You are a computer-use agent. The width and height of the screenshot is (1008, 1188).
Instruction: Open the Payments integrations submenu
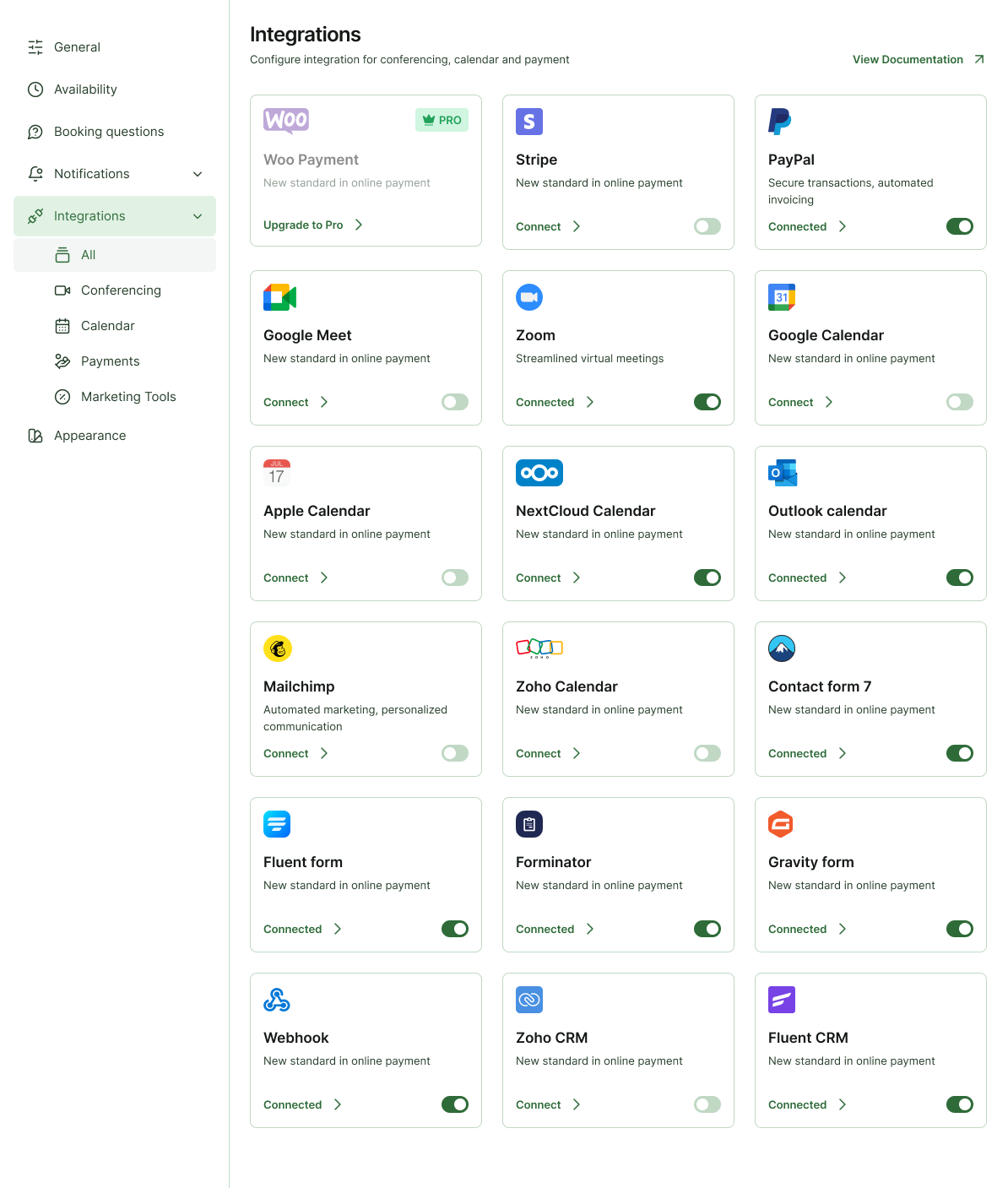coord(115,361)
